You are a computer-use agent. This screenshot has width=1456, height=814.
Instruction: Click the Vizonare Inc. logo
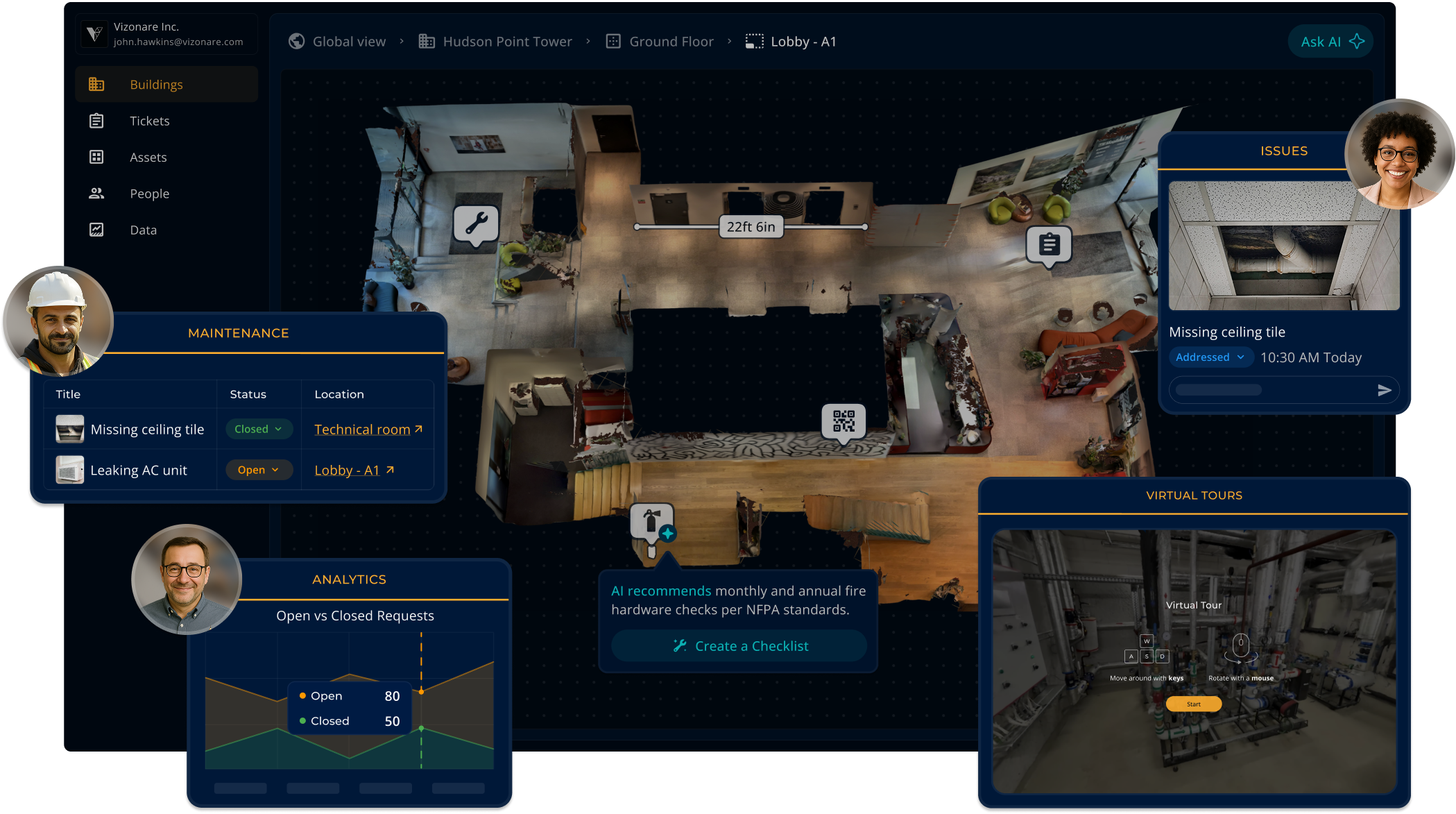pos(95,33)
